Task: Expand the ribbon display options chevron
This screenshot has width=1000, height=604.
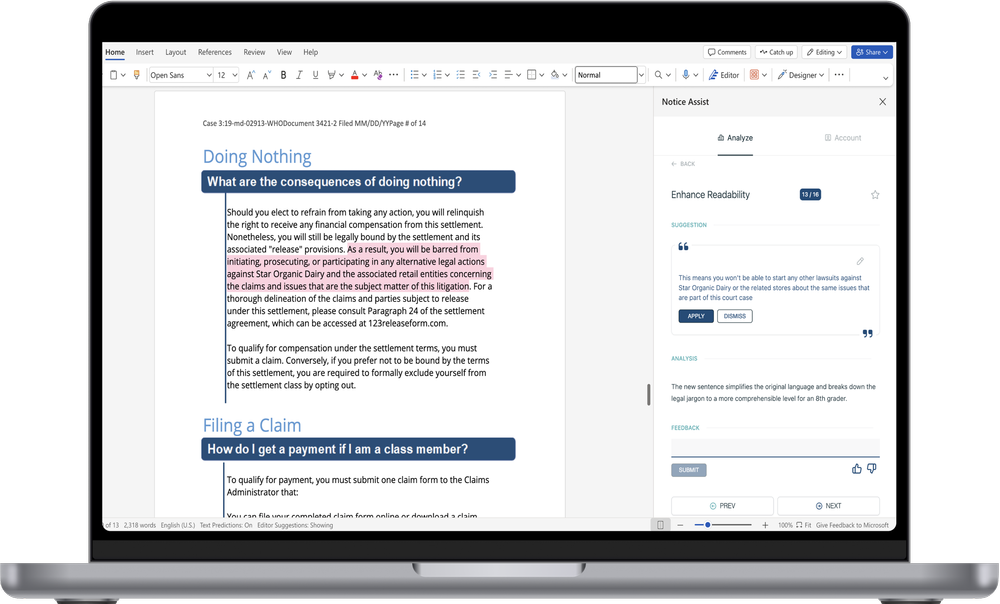Action: point(885,78)
